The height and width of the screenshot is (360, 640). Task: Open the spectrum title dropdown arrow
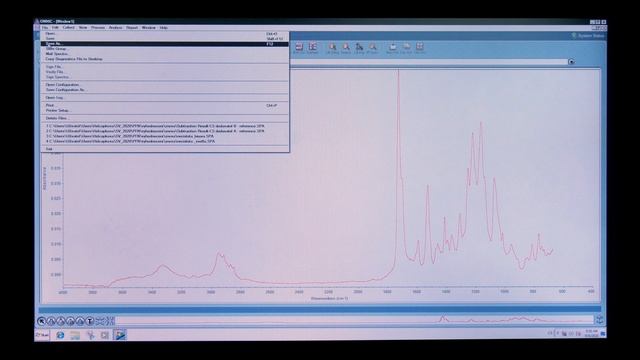coord(571,62)
